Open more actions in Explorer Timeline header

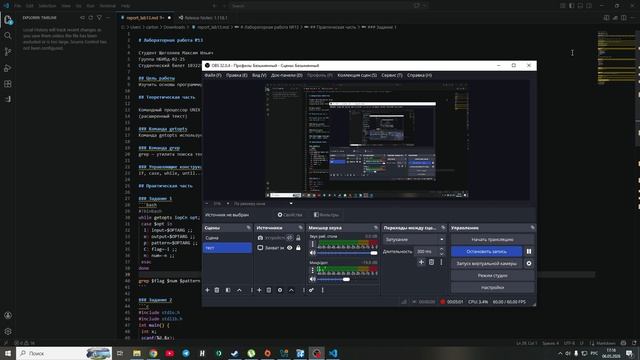pyautogui.click(x=108, y=18)
